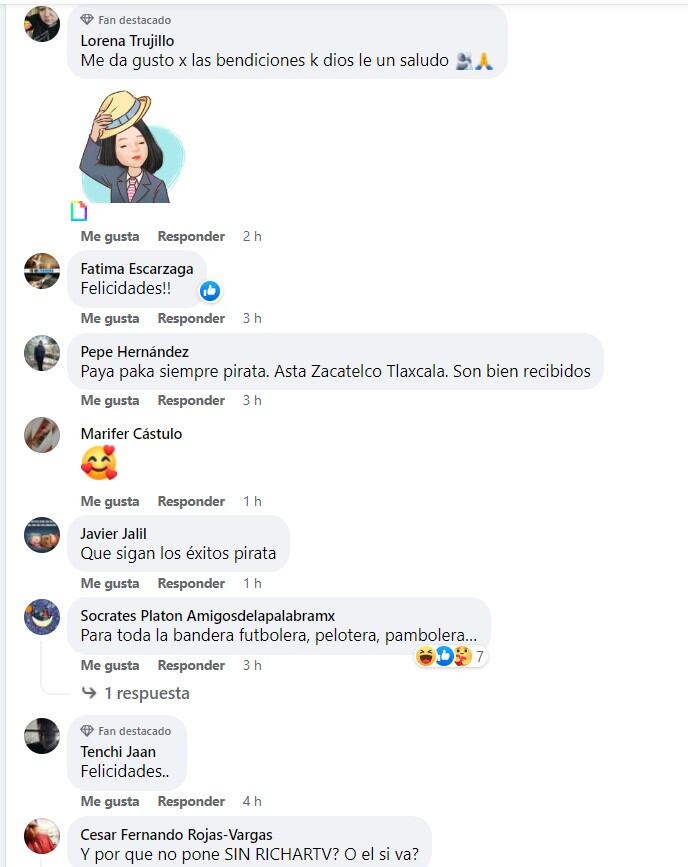Open Cesar Fernando Rojas-Vargas profile name
Screen dimensions: 688x867
pos(176,834)
